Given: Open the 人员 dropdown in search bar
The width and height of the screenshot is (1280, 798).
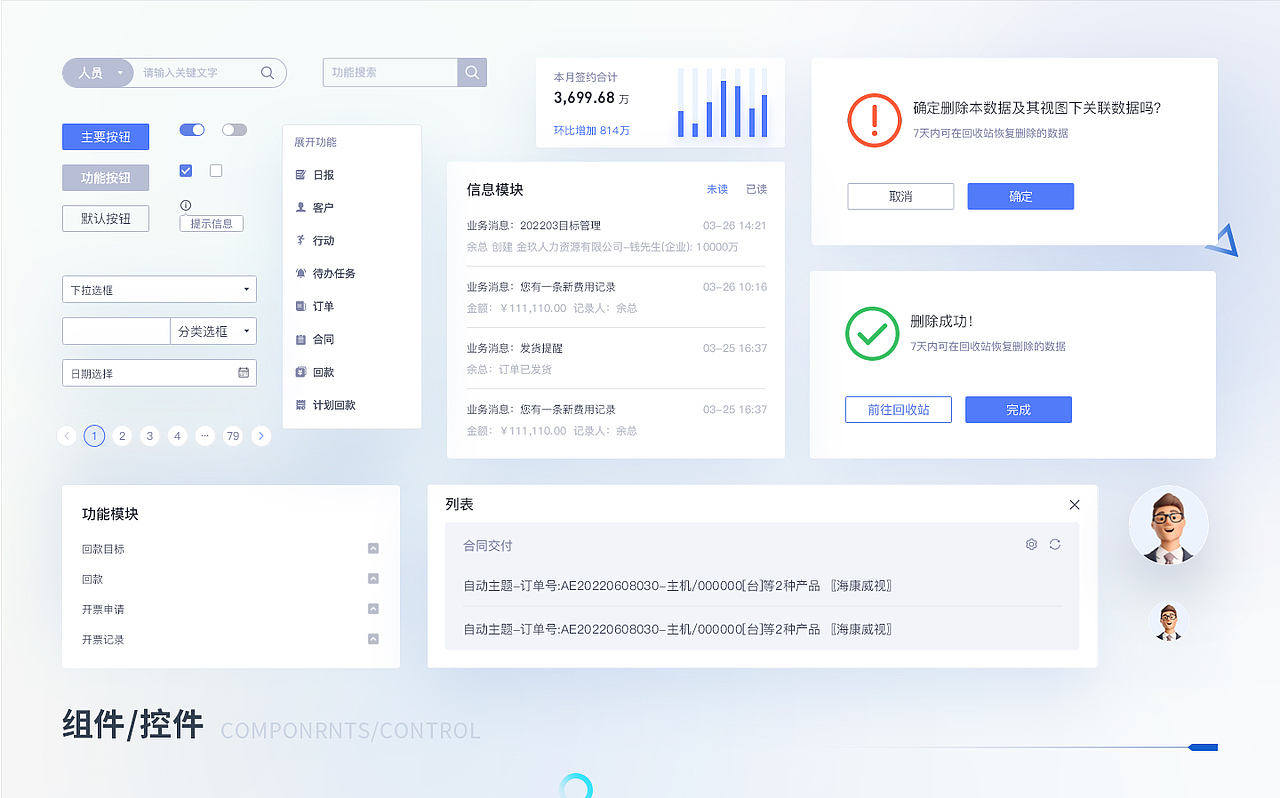Looking at the screenshot, I should (x=97, y=73).
